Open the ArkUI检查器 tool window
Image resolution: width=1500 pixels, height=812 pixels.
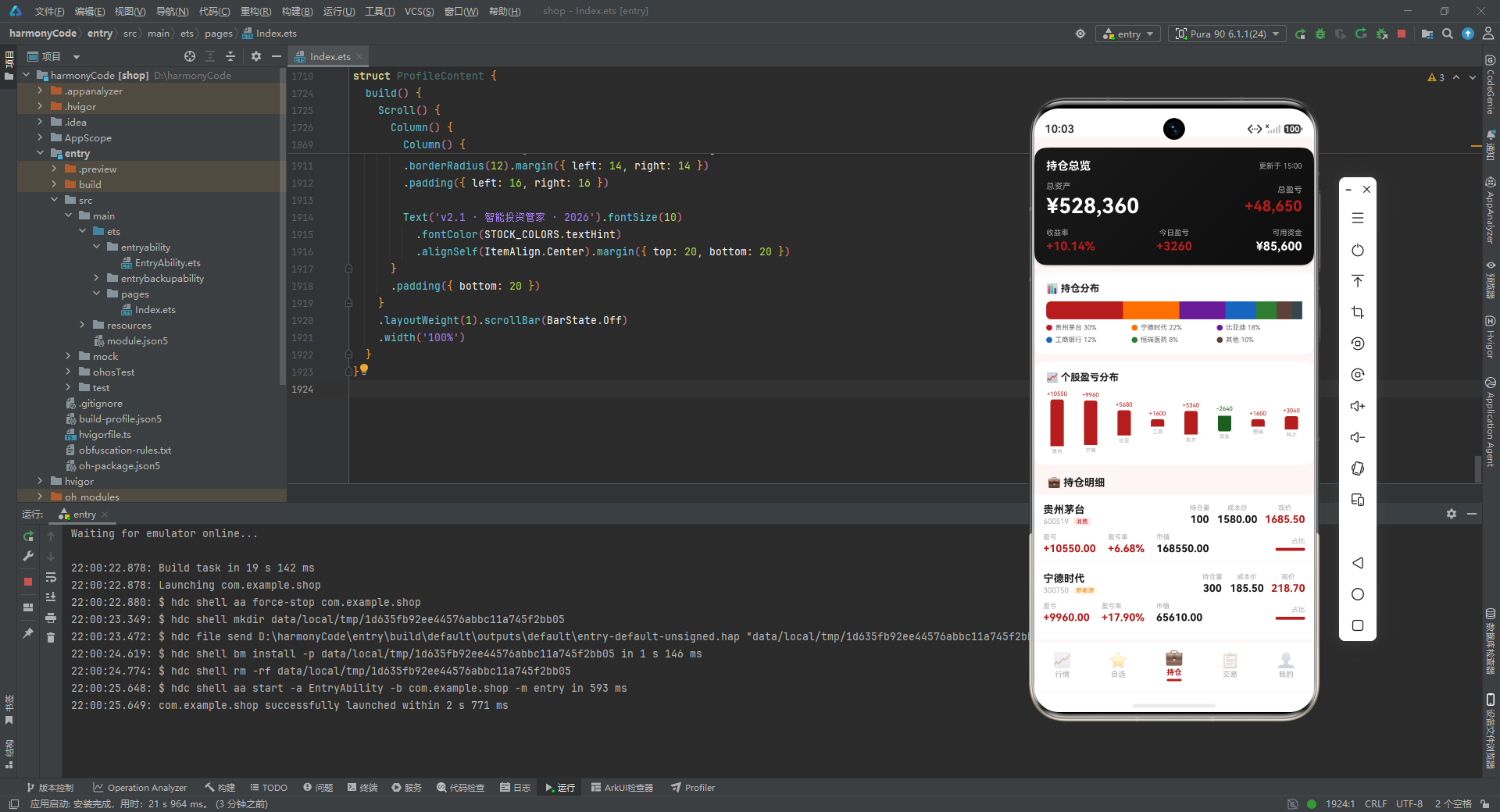point(622,788)
